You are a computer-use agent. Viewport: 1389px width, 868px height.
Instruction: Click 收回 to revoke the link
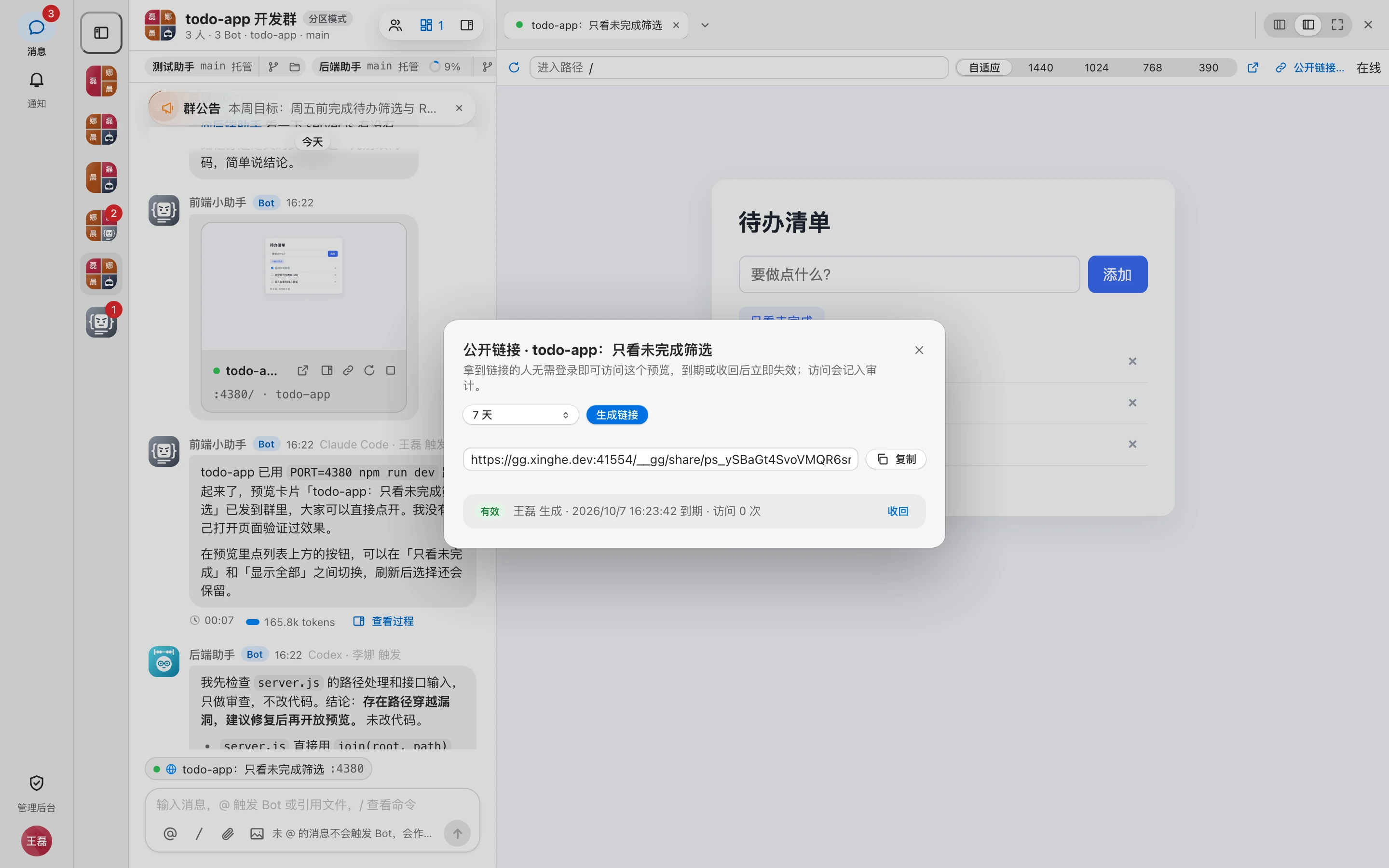click(x=898, y=512)
